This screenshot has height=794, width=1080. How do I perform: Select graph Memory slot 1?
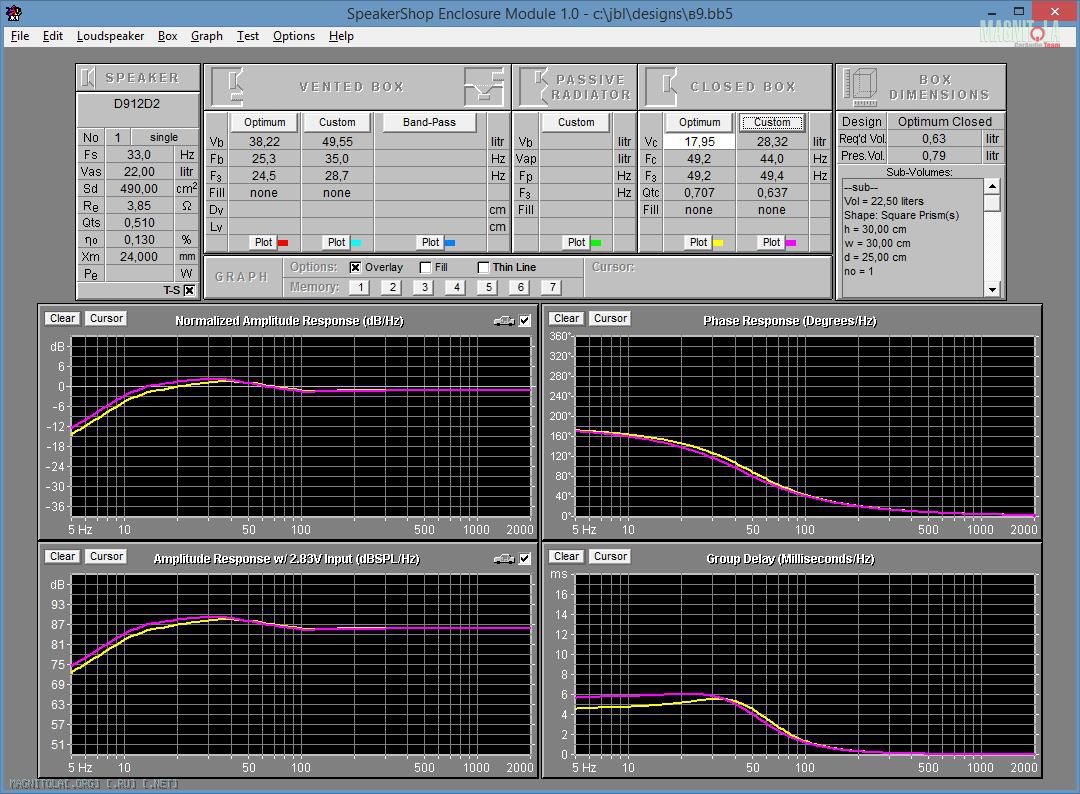pyautogui.click(x=360, y=287)
